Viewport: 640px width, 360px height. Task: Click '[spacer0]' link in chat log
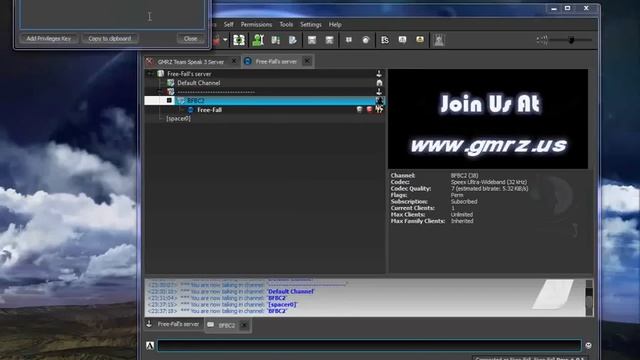tap(282, 304)
